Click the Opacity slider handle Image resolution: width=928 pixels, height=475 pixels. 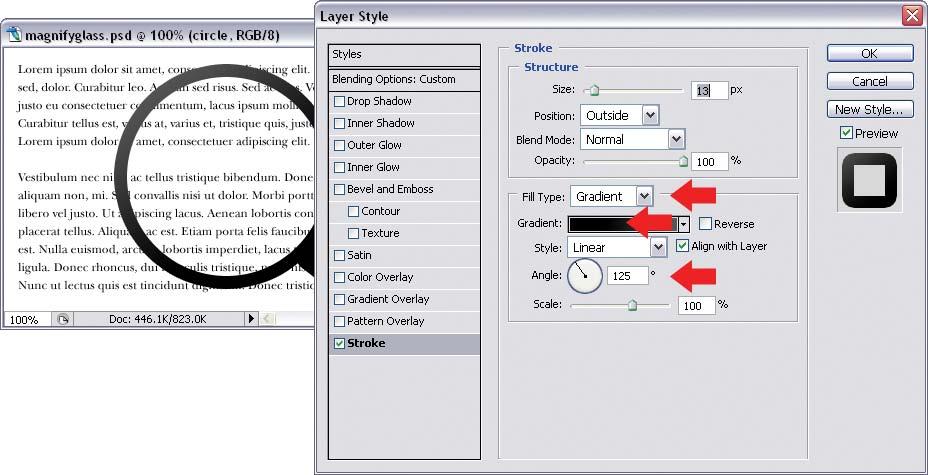[684, 161]
